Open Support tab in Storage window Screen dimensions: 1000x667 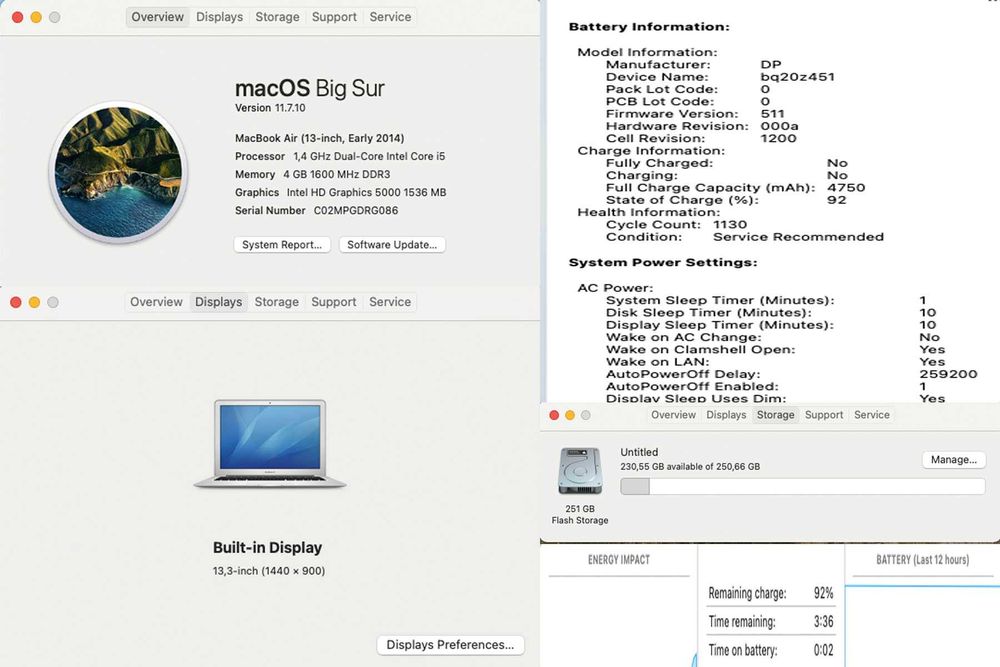tap(824, 415)
